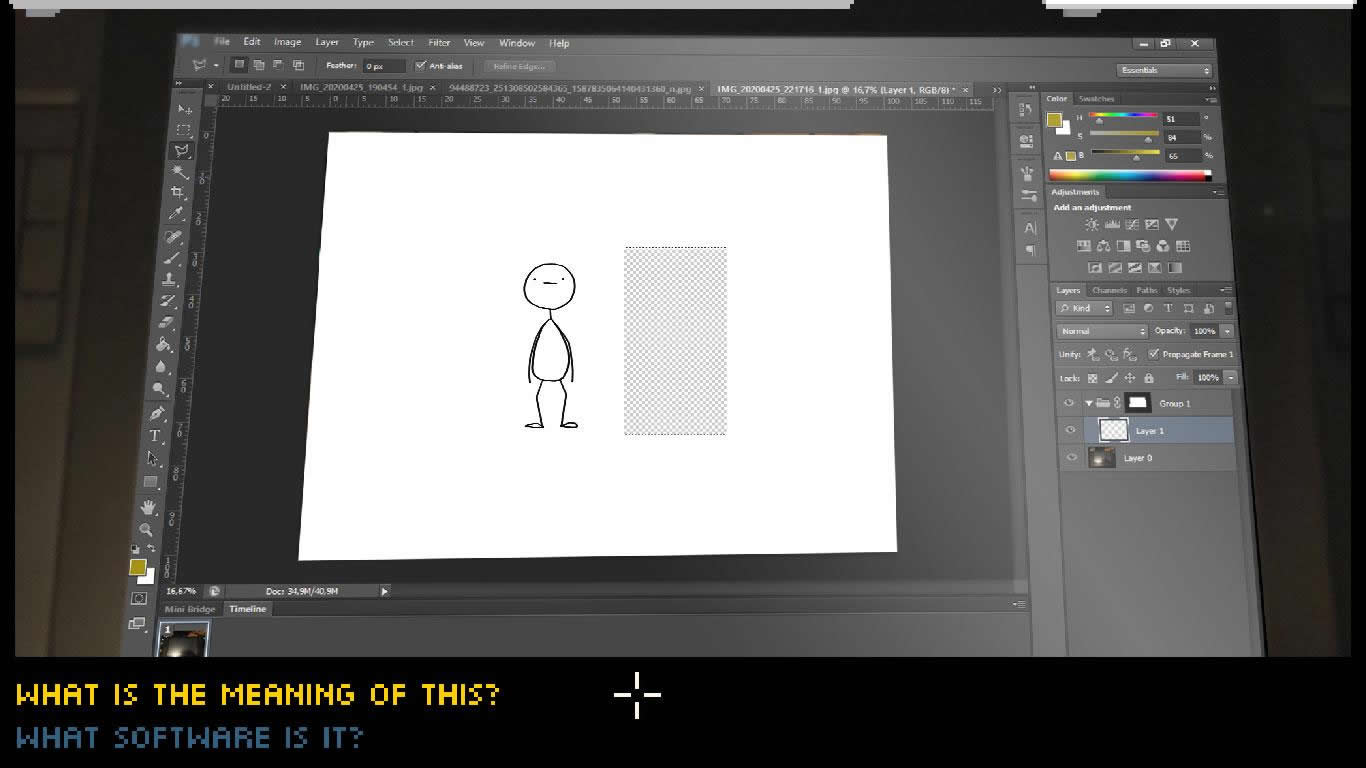Activate the Zoom tool in the toolbox
The height and width of the screenshot is (768, 1366).
146,530
